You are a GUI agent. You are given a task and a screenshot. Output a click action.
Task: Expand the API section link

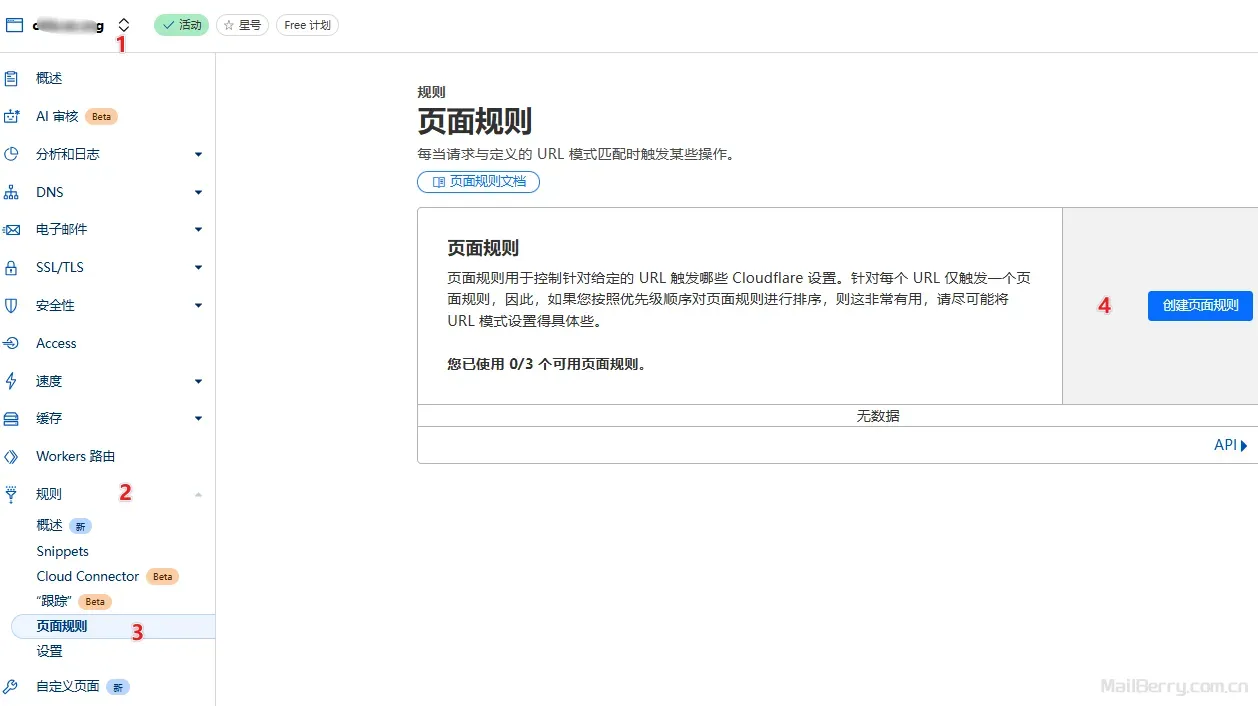[x=1231, y=445]
